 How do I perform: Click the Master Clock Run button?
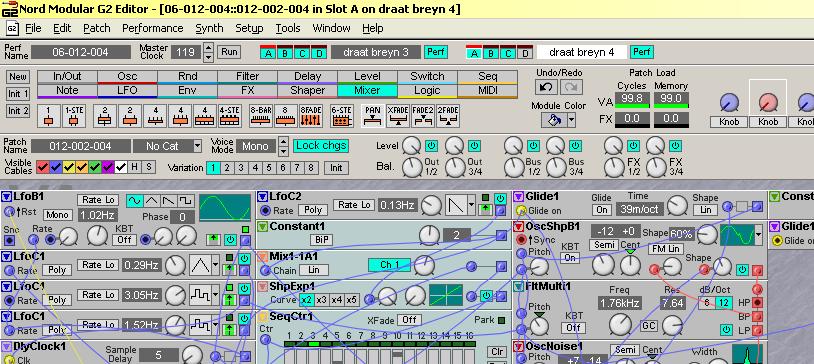tap(229, 52)
